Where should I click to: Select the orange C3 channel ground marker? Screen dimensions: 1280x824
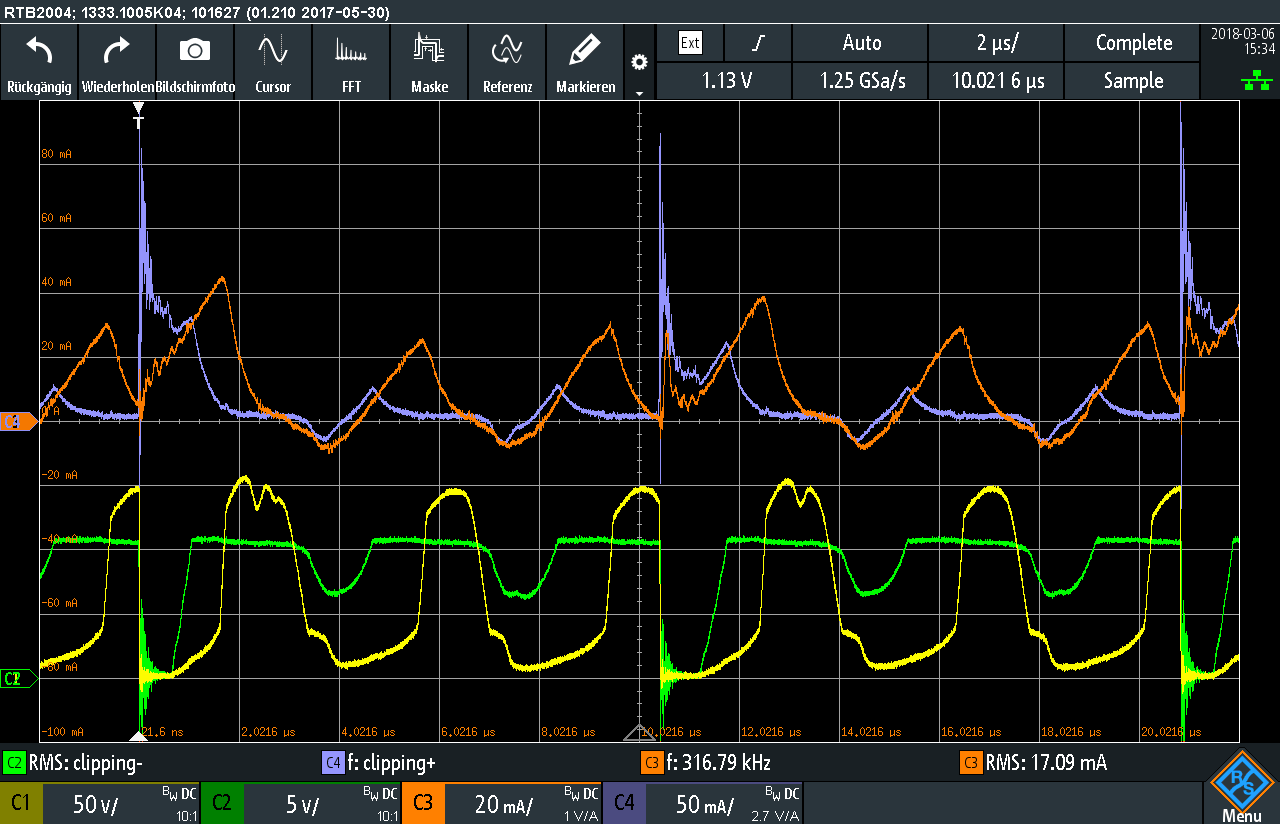tap(18, 422)
